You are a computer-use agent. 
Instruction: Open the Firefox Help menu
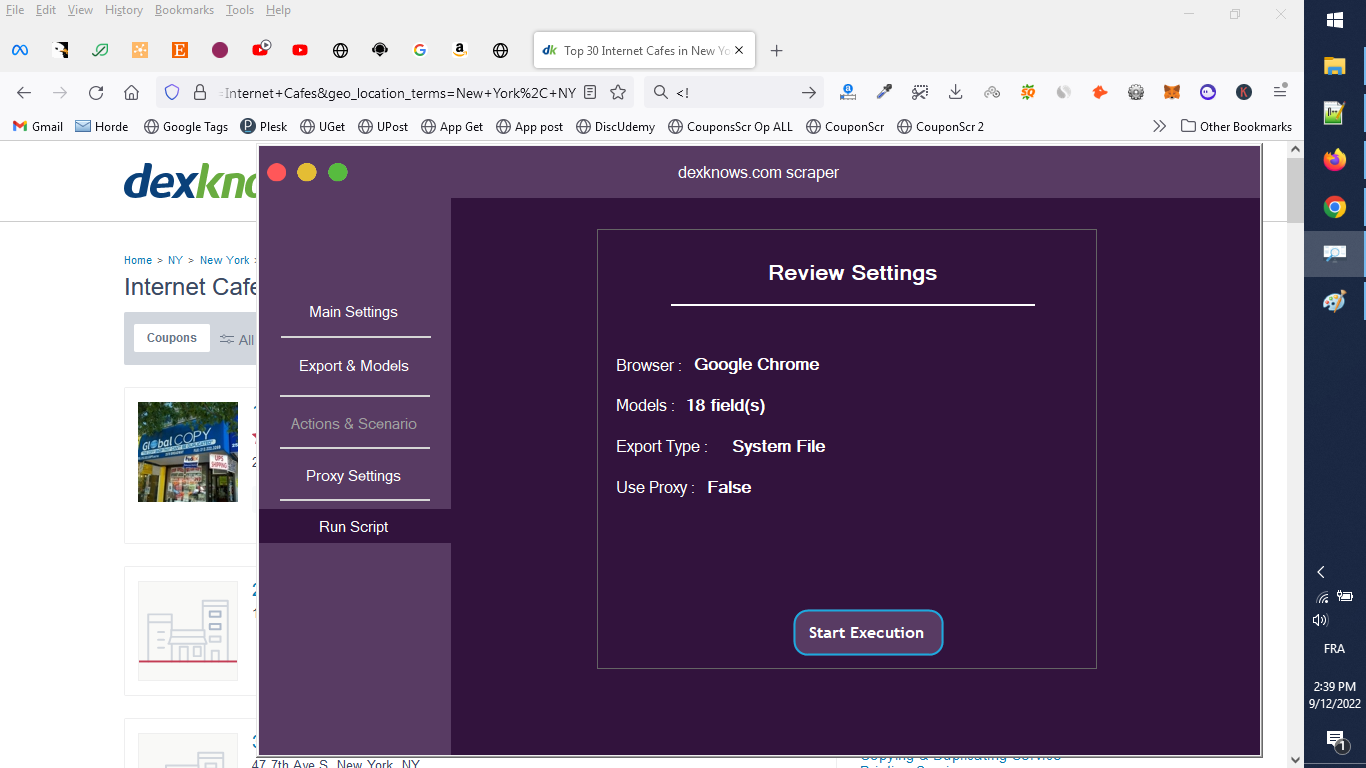point(278,10)
